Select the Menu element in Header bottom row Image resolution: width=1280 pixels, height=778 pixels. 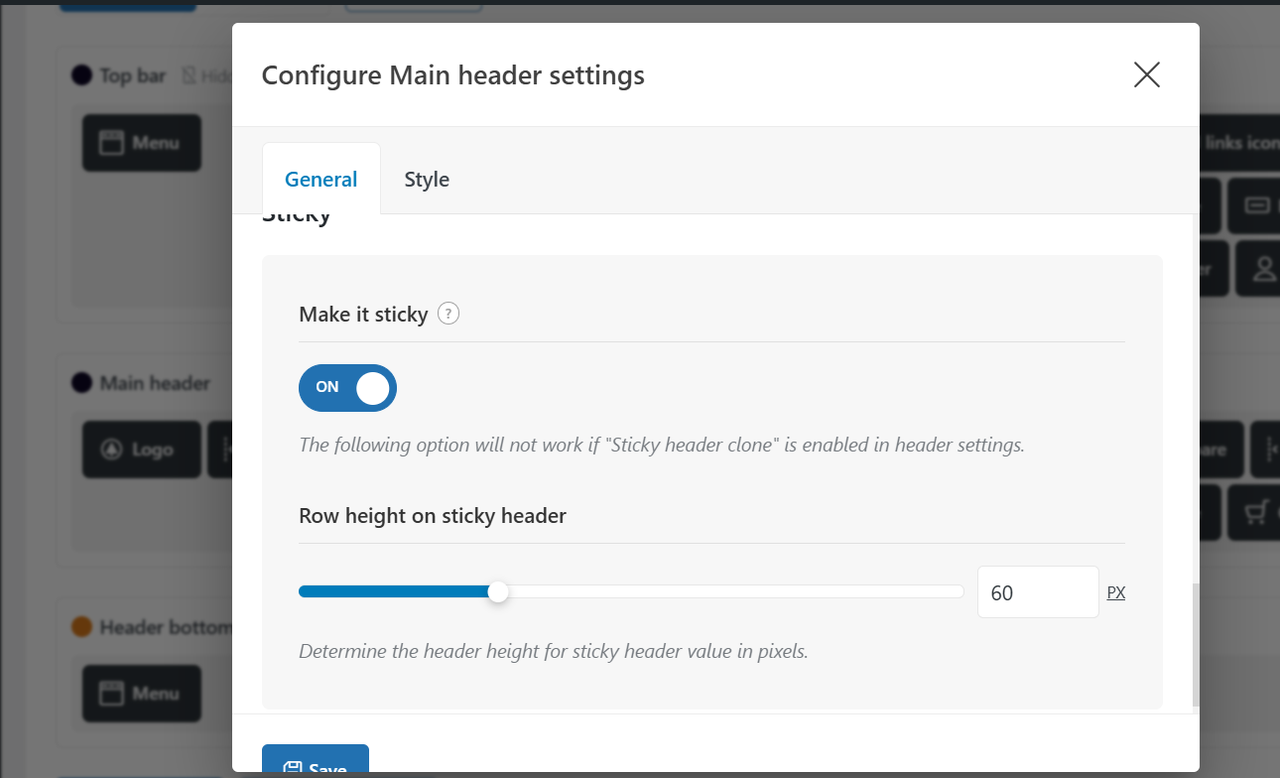point(142,693)
